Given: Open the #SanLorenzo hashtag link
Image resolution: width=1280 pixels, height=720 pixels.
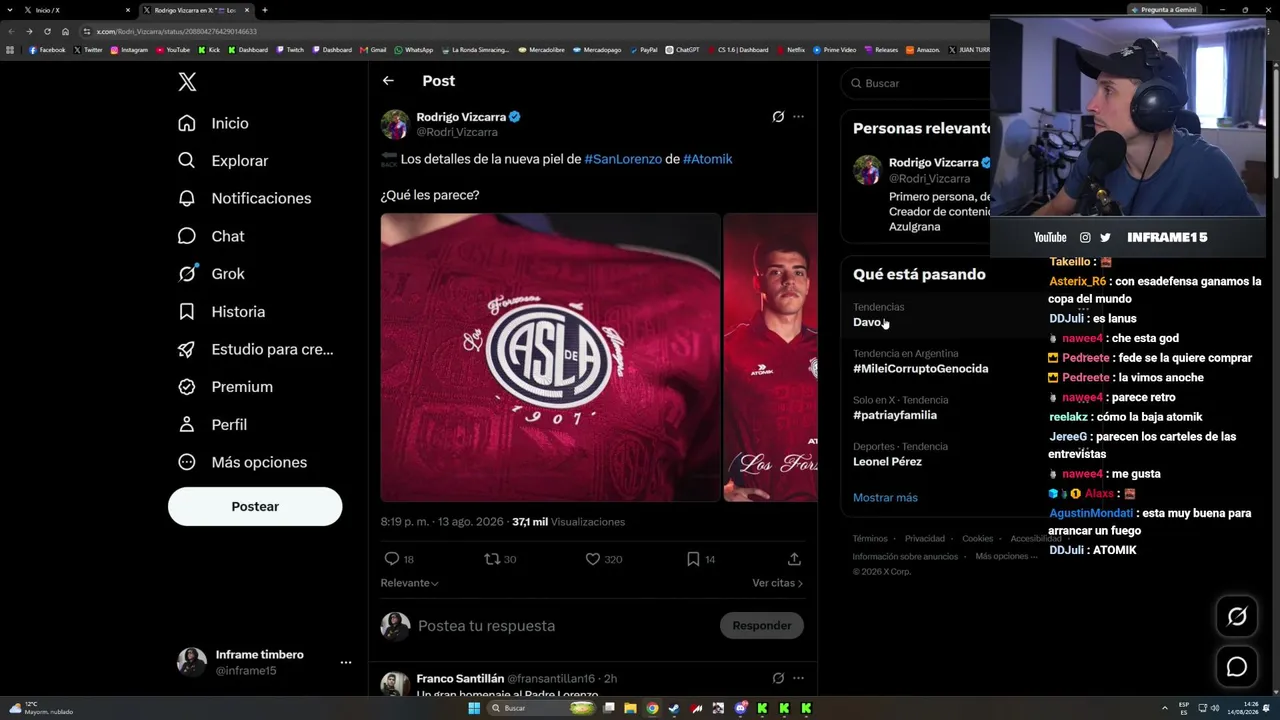Looking at the screenshot, I should point(623,159).
